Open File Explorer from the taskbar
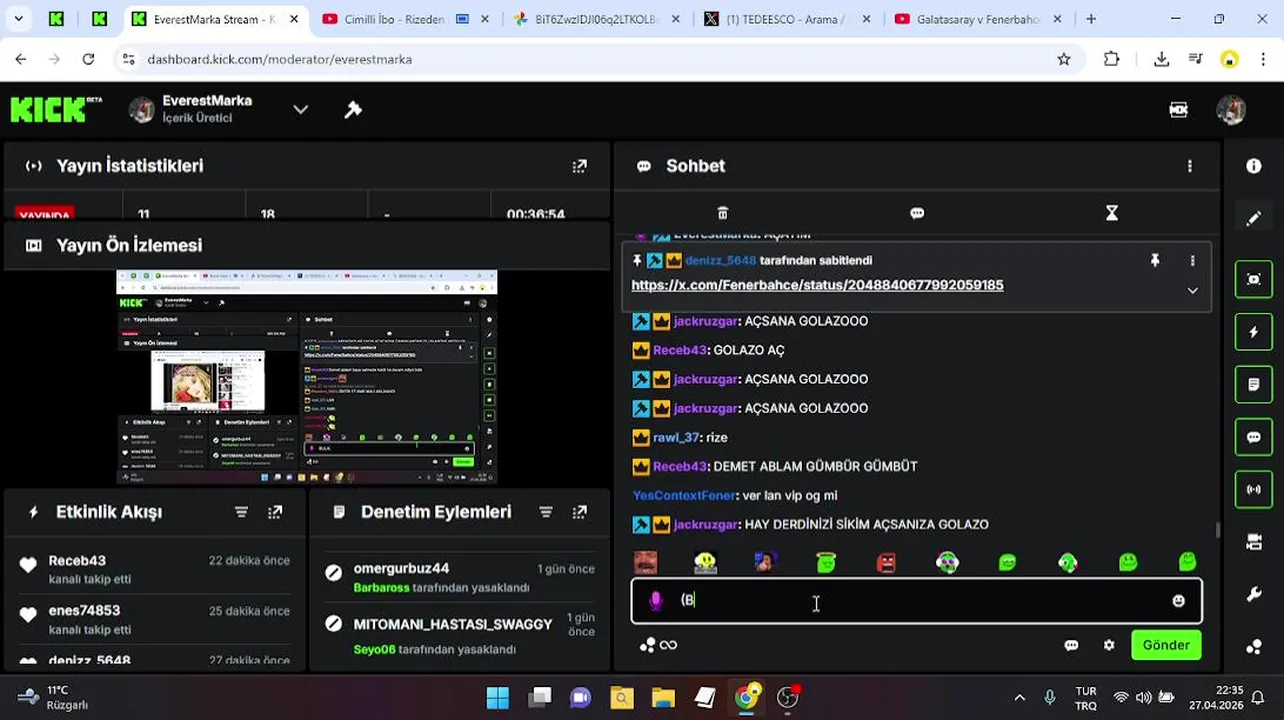The image size is (1284, 720). [663, 697]
